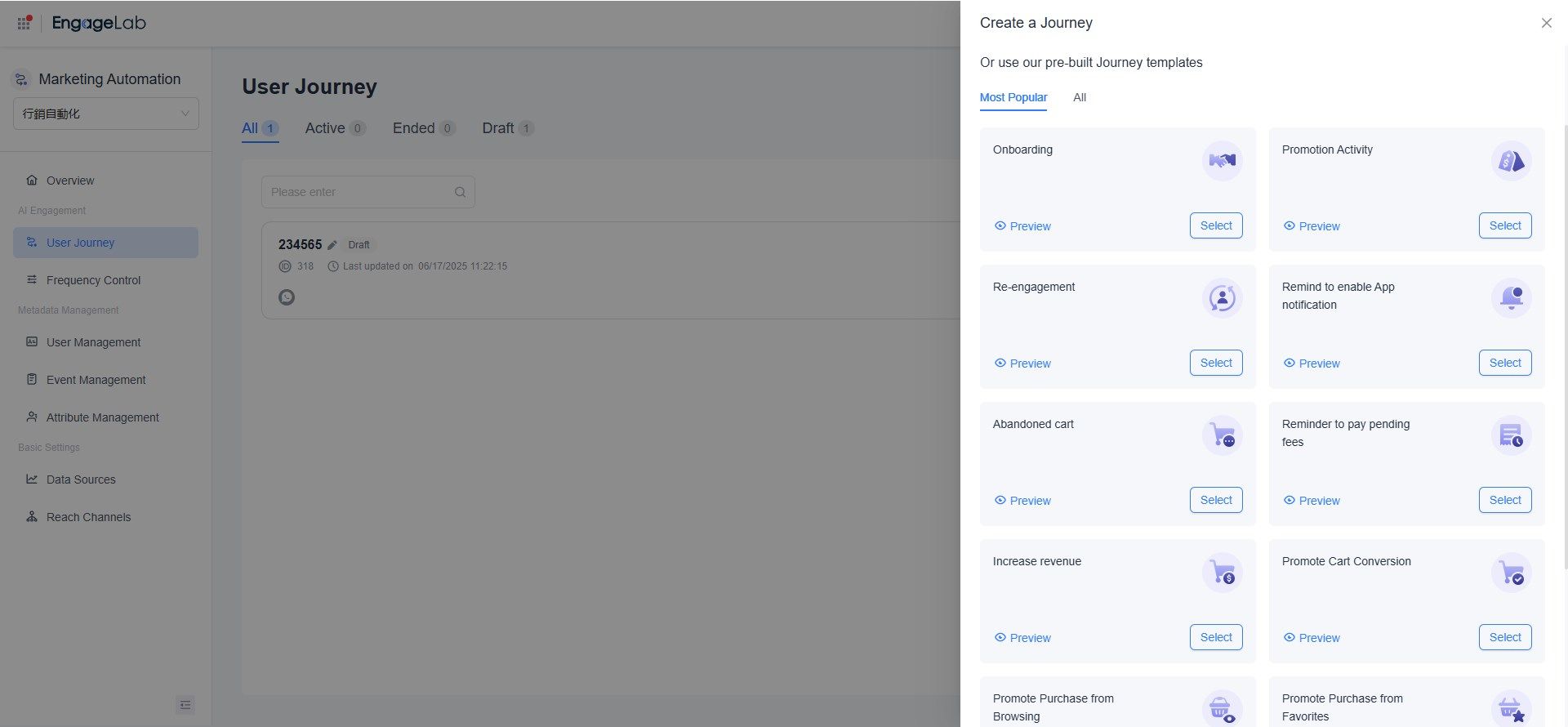
Task: Select the Promotion Activity template
Action: (x=1505, y=225)
